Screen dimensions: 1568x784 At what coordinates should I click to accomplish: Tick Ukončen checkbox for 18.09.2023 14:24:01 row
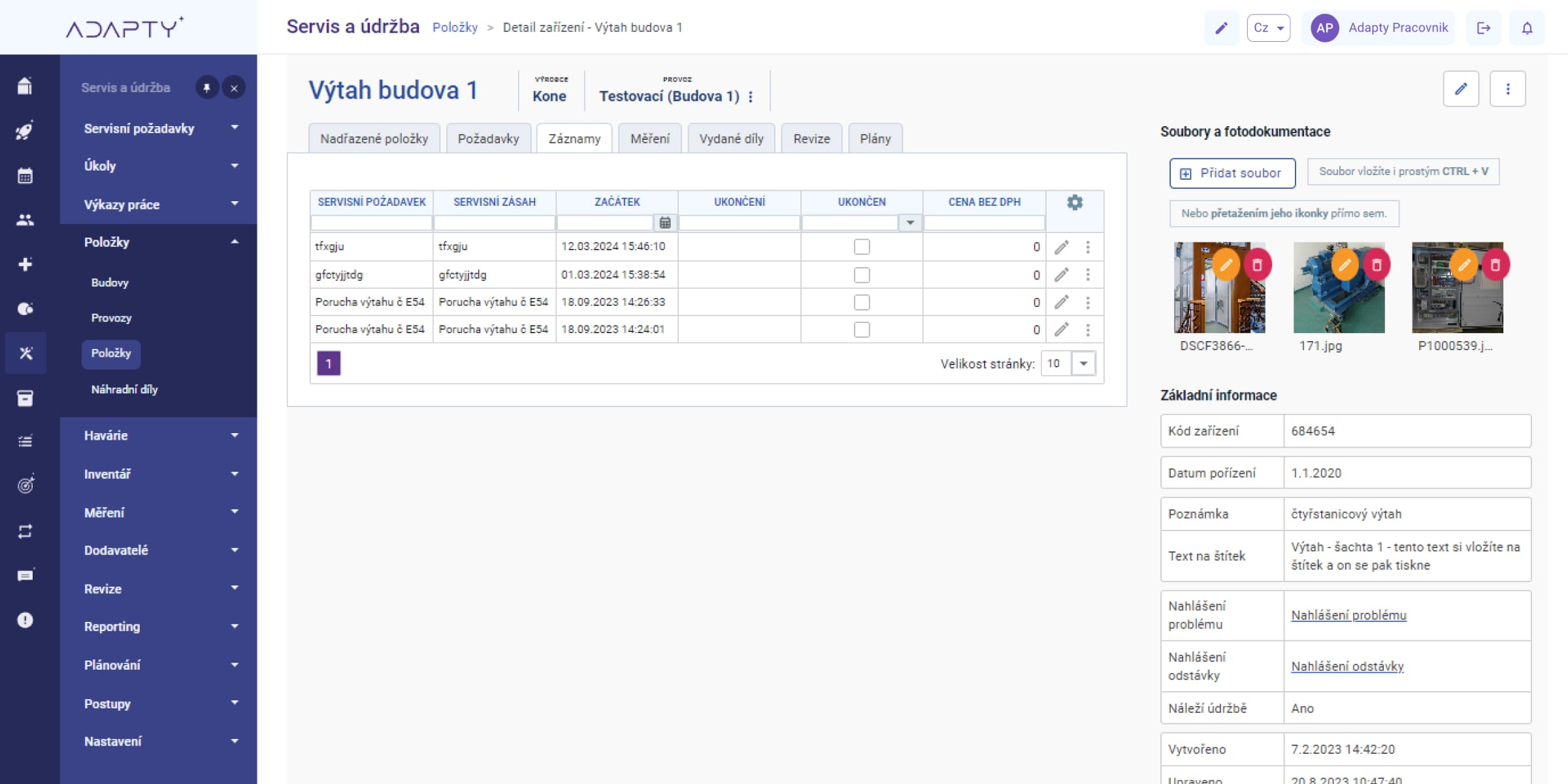click(862, 330)
